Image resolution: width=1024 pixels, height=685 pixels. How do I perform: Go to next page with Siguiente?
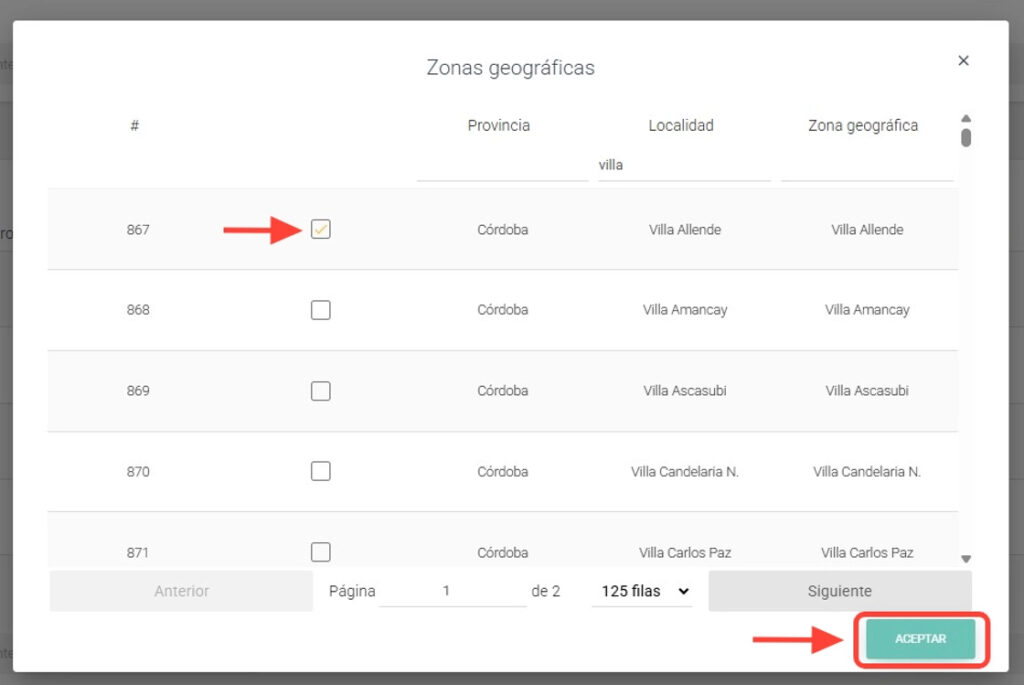pos(839,591)
